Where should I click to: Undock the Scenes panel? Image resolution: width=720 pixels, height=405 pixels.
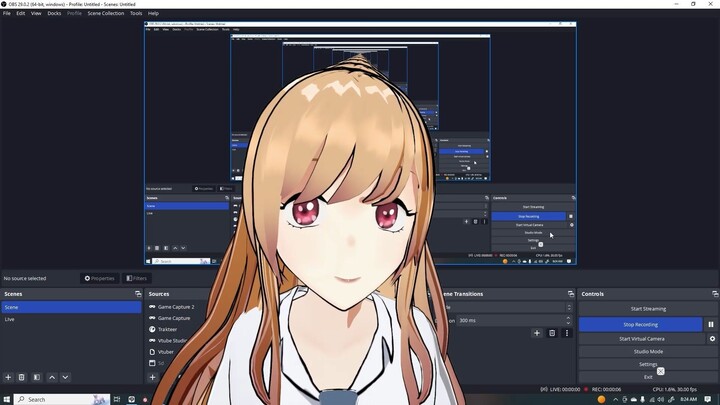[x=138, y=294]
